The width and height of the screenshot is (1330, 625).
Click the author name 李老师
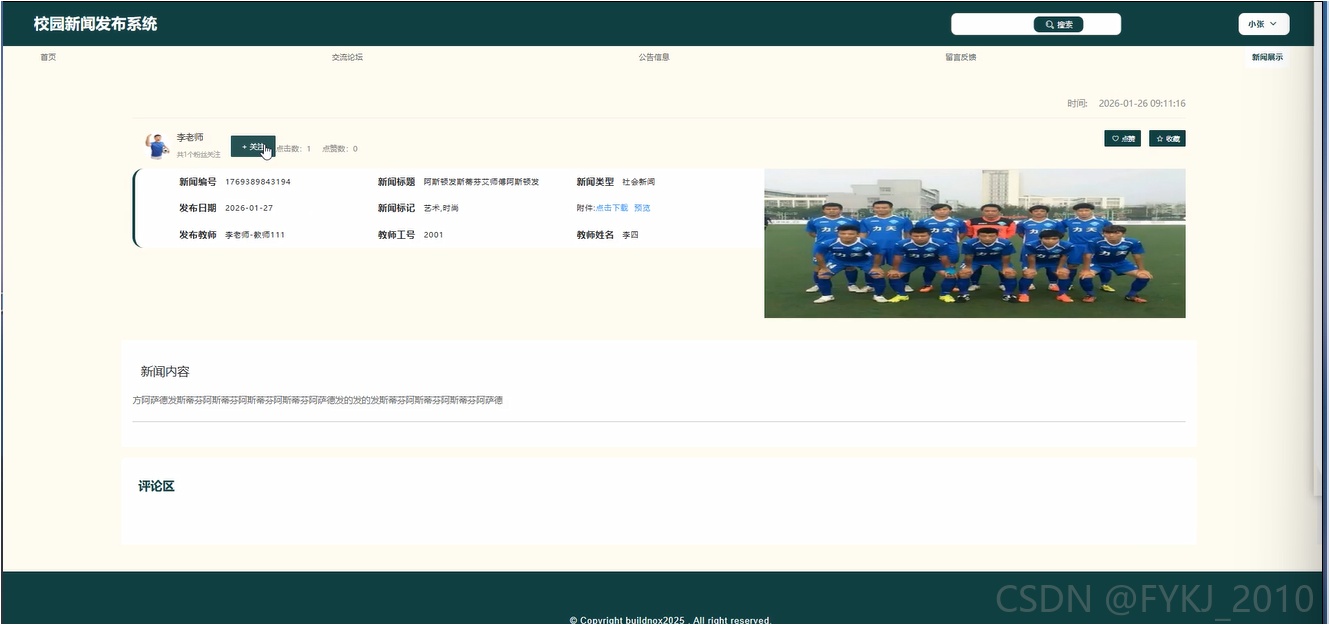pos(190,137)
